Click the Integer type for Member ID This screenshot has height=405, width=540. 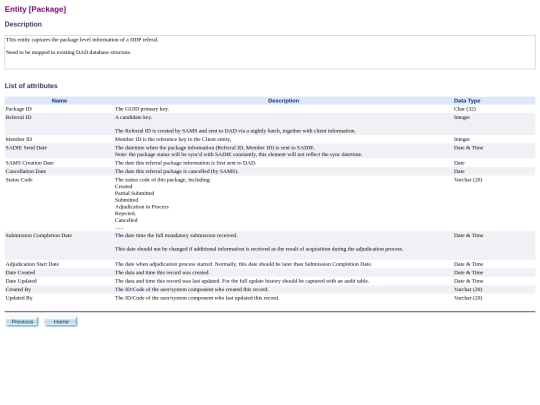pyautogui.click(x=461, y=139)
